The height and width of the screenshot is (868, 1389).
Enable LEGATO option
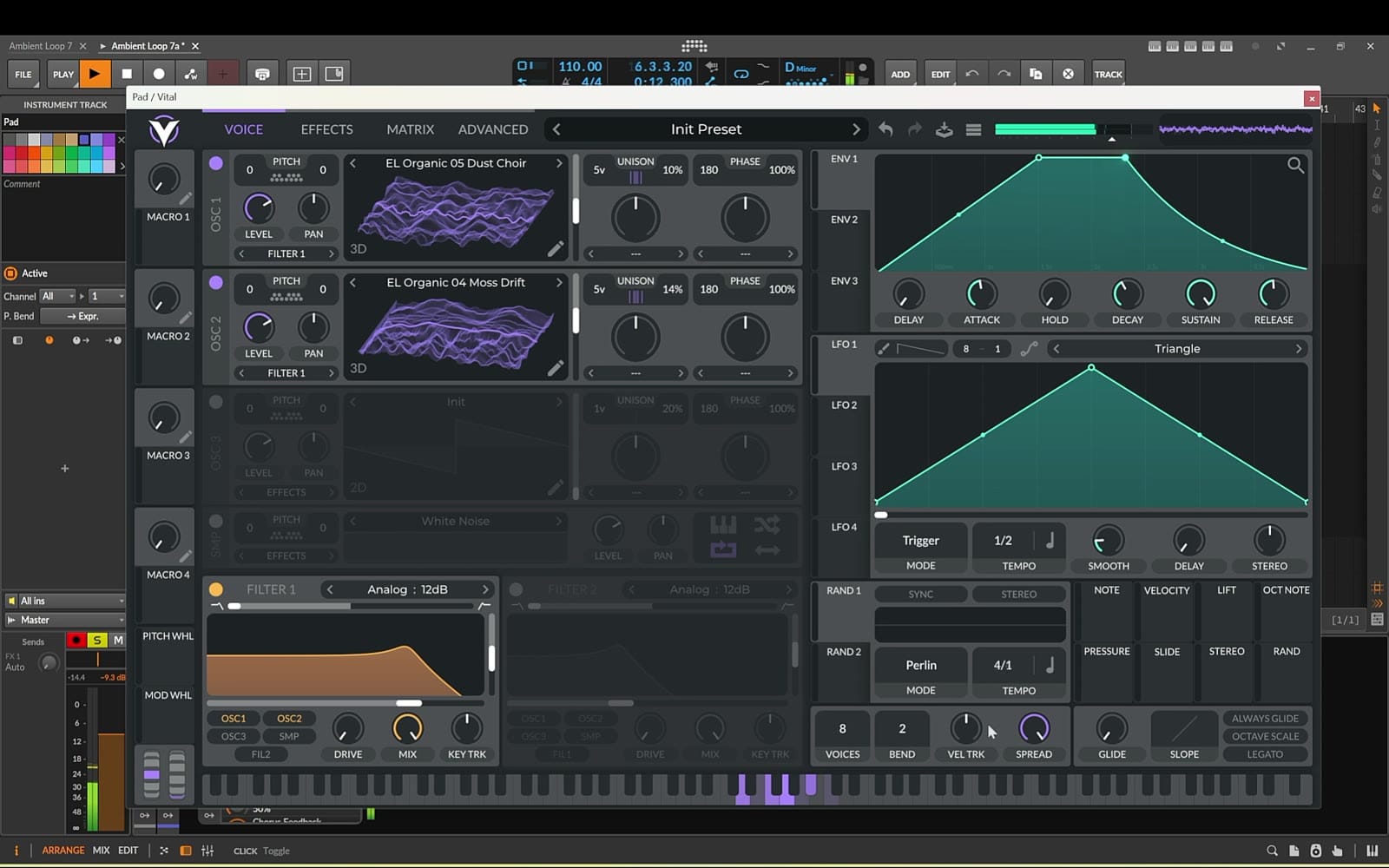click(x=1265, y=754)
